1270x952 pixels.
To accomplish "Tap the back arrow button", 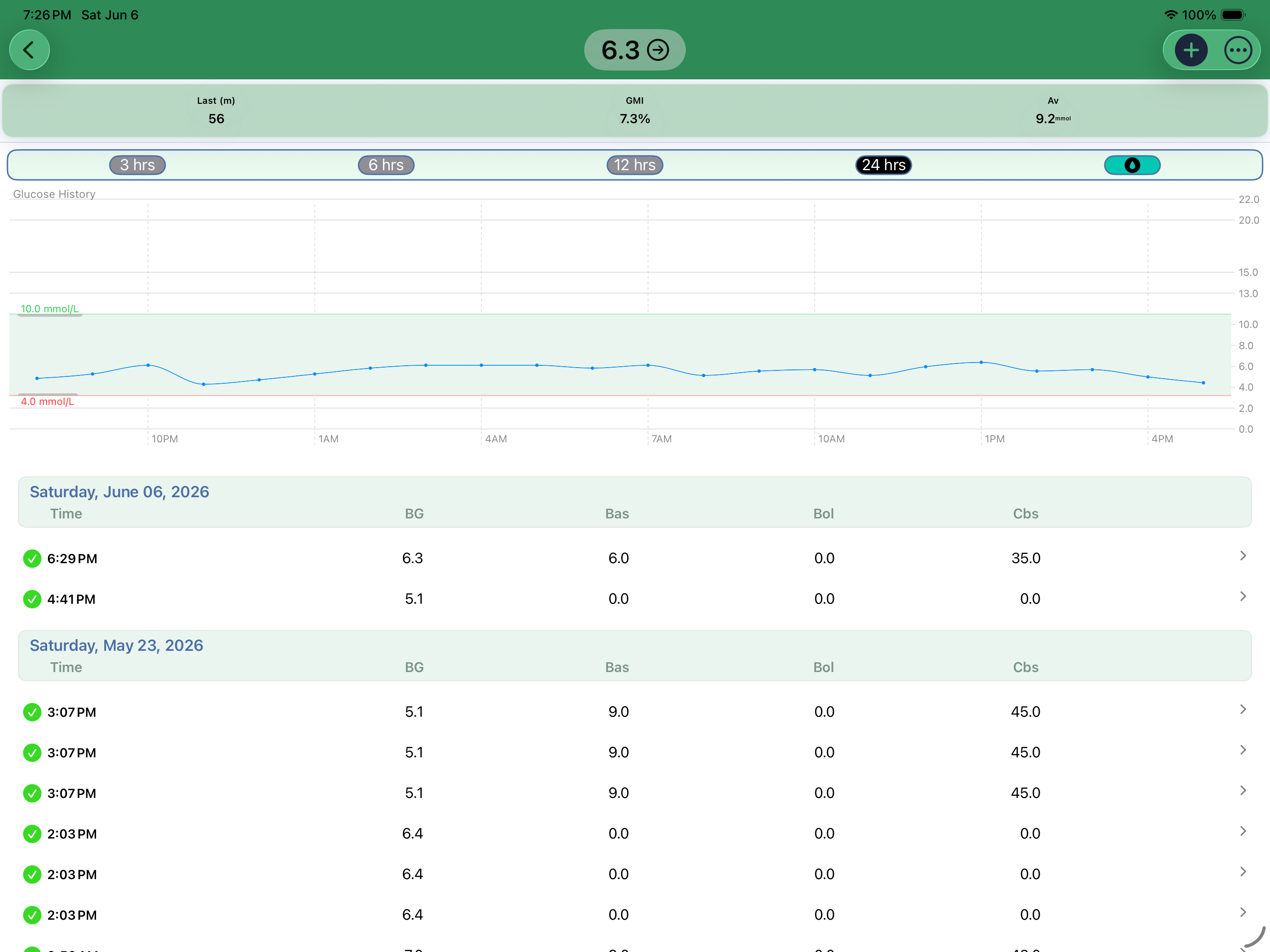I will (x=29, y=50).
